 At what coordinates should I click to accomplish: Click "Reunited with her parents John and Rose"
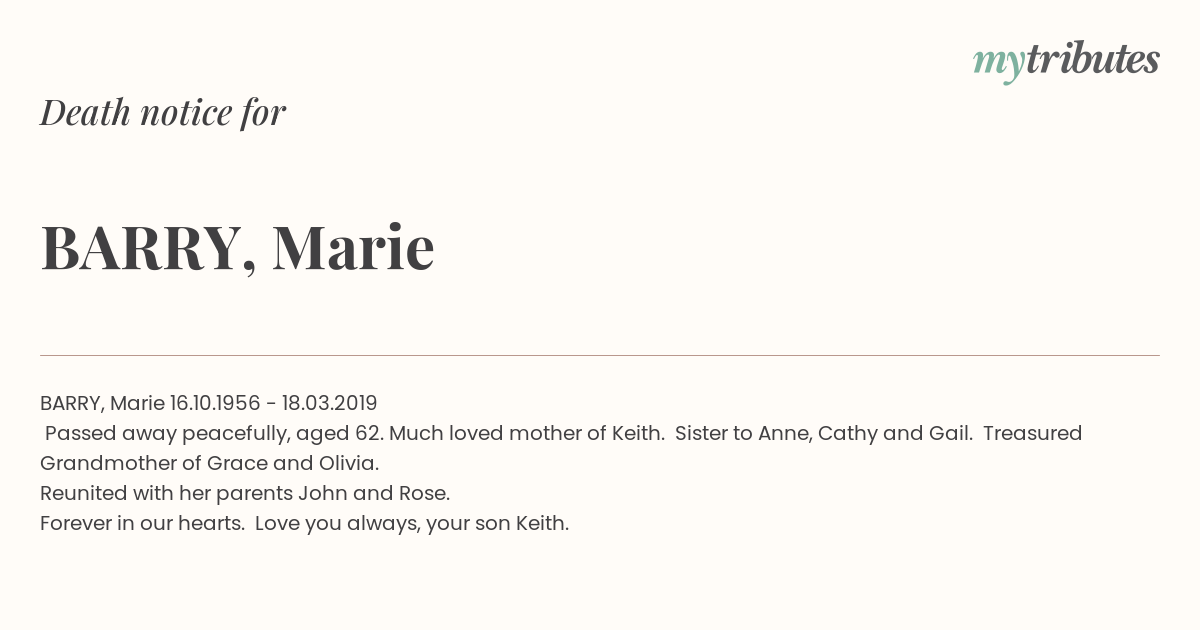245,493
